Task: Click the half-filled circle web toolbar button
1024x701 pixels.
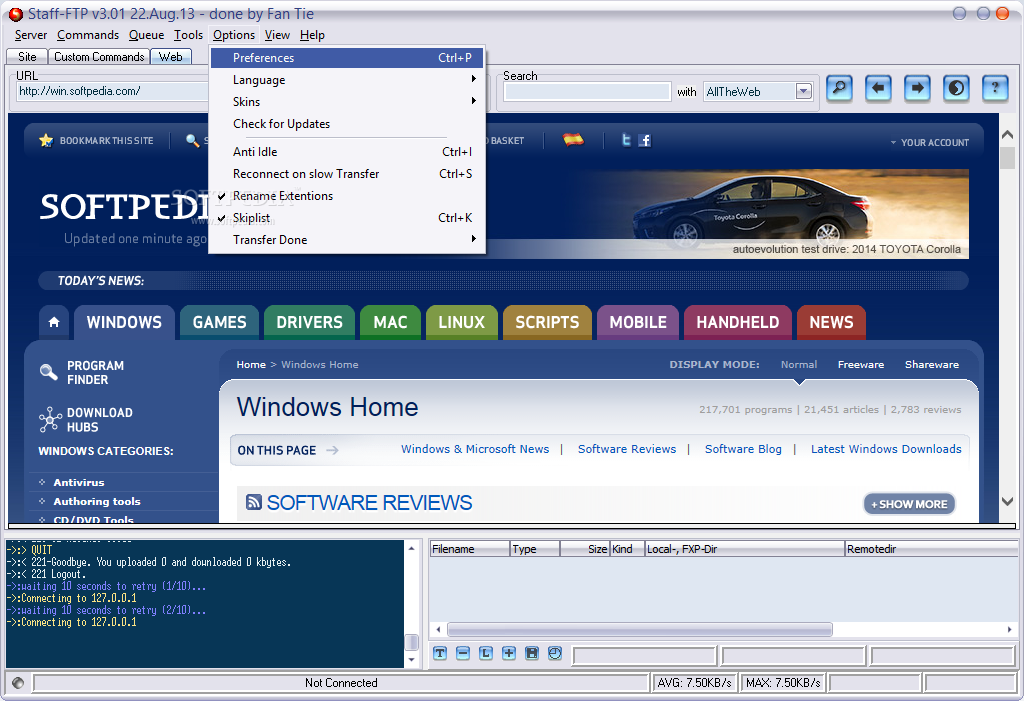Action: point(956,88)
